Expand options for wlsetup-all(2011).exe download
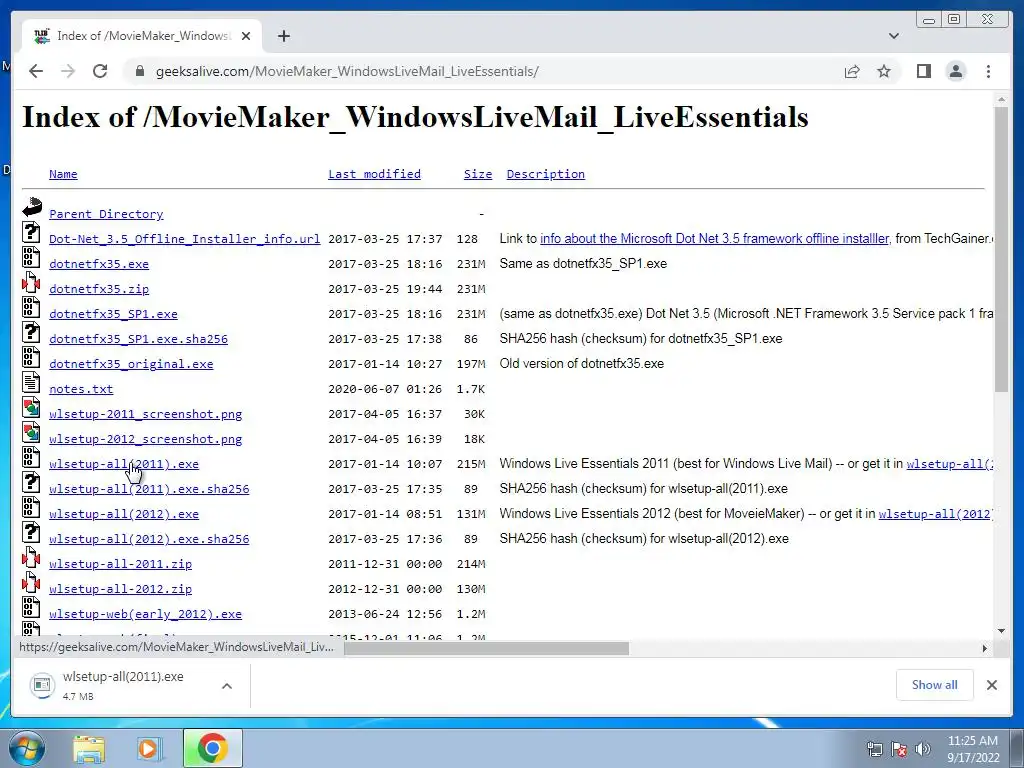The height and width of the screenshot is (768, 1024). 227,686
